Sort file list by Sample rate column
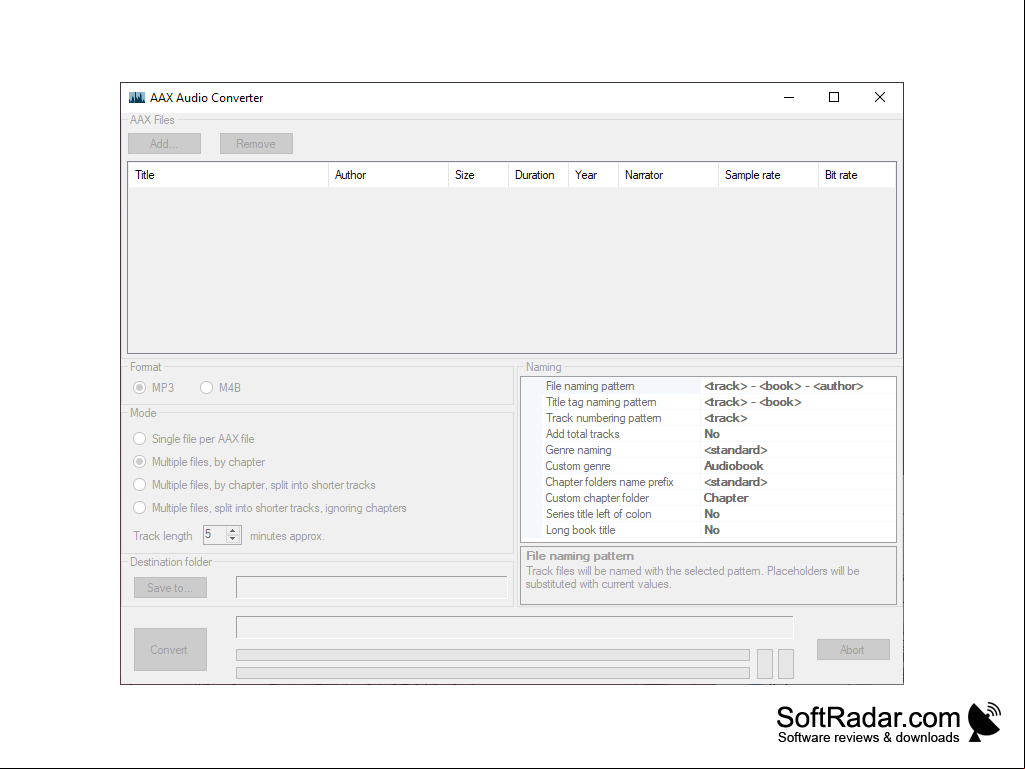1025x769 pixels. pos(768,175)
